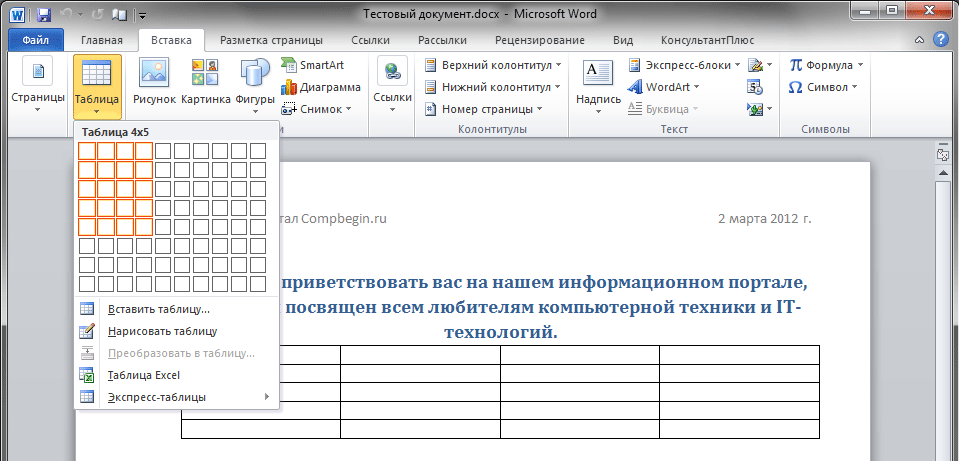Image resolution: width=959 pixels, height=461 pixels.
Task: Open the Верхний колонтитул header dropdown
Action: (493, 65)
